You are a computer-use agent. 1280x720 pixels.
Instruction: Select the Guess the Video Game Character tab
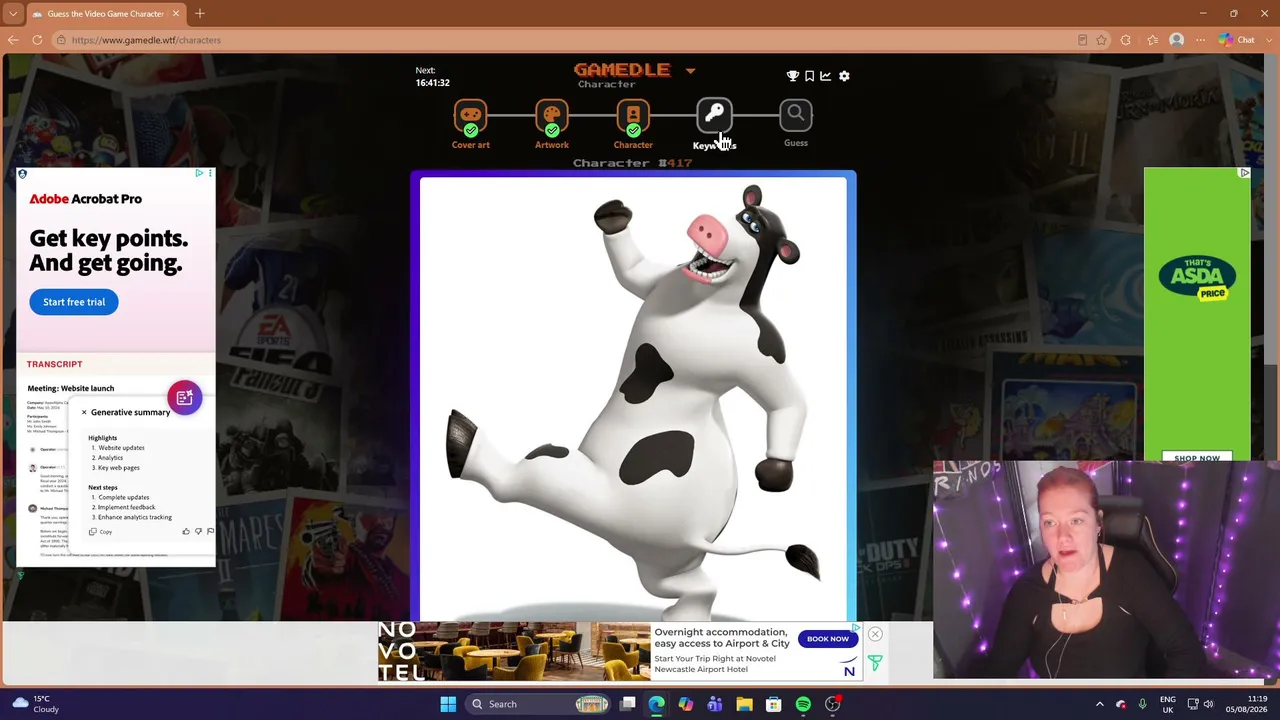pyautogui.click(x=106, y=14)
